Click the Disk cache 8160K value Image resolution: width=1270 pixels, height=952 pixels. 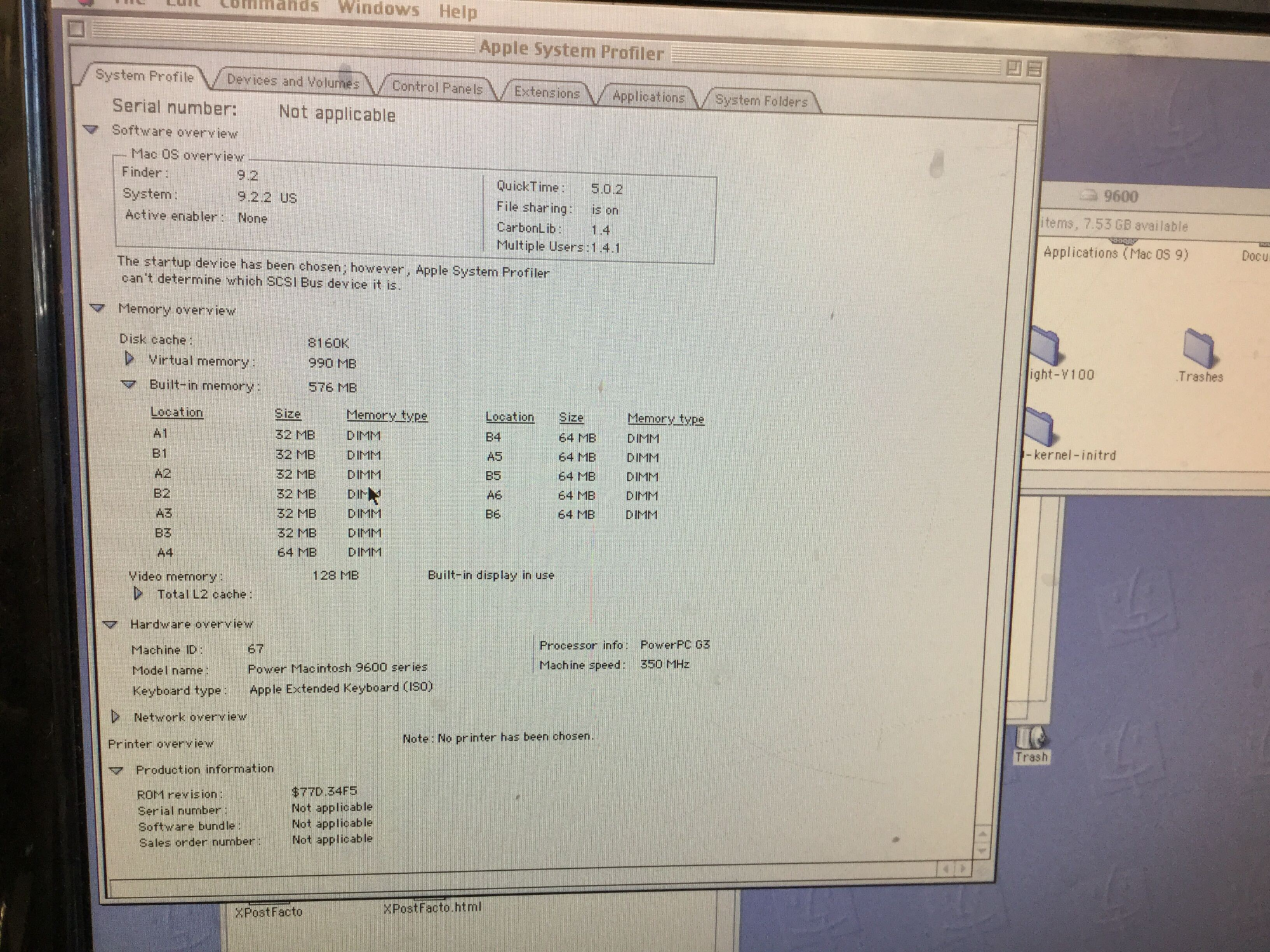click(328, 343)
